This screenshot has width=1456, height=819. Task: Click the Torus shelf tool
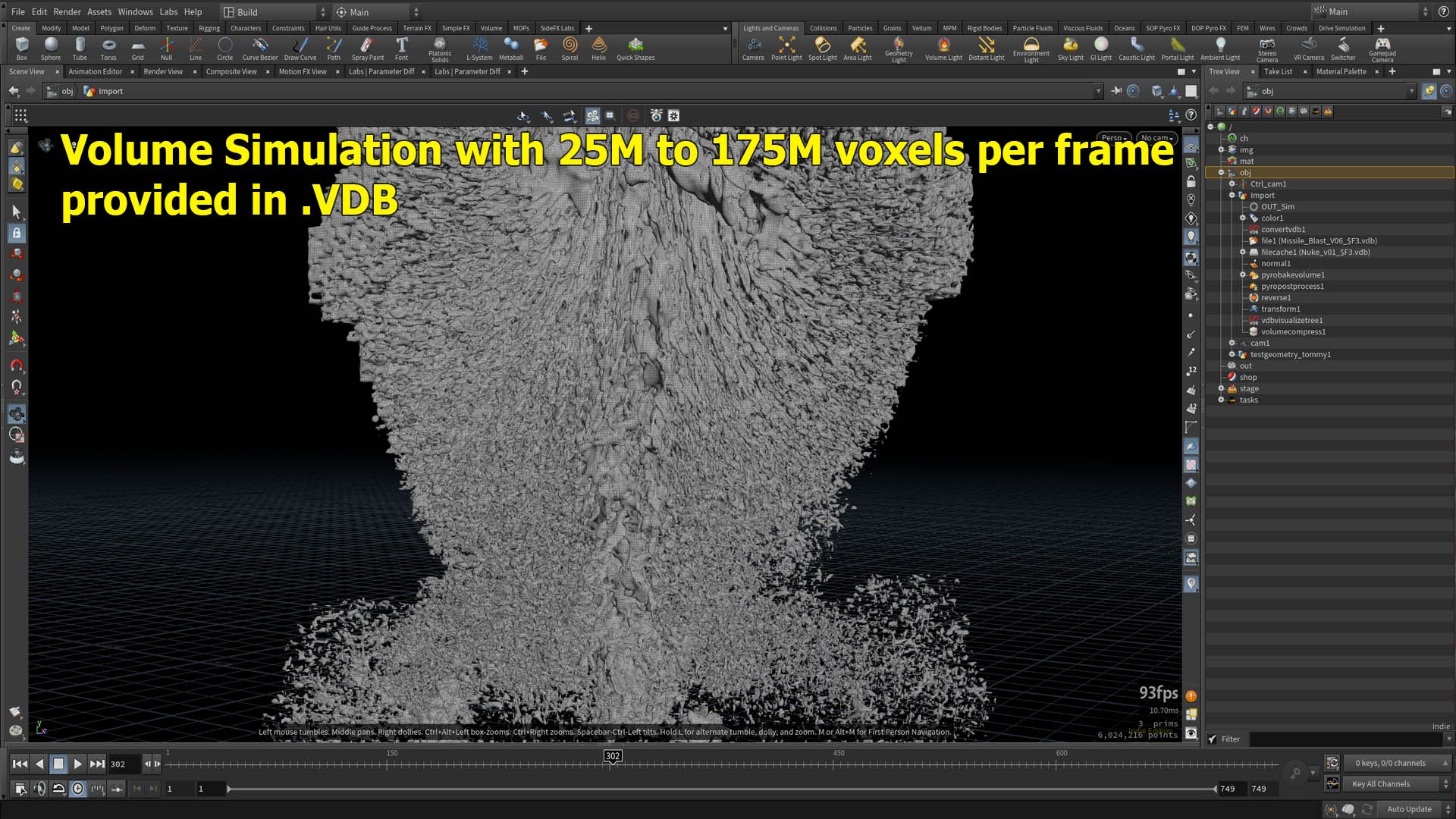(x=108, y=49)
